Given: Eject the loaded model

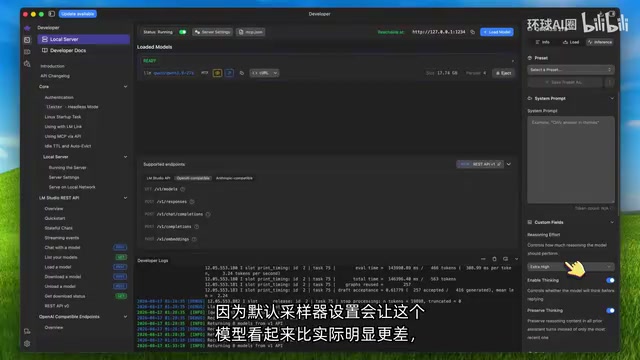Looking at the screenshot, I should [503, 73].
